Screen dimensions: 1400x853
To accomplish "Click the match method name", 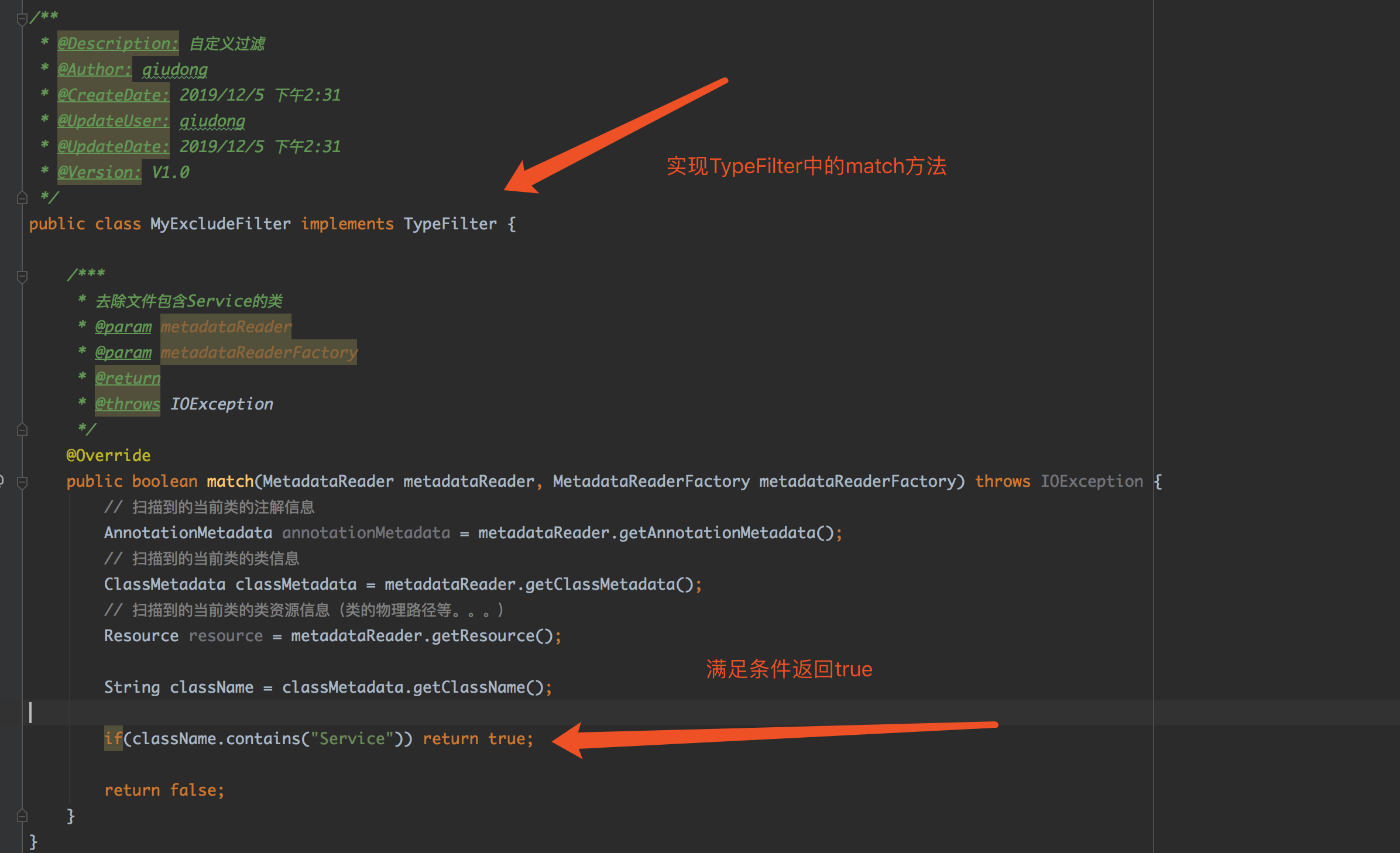I will click(229, 481).
